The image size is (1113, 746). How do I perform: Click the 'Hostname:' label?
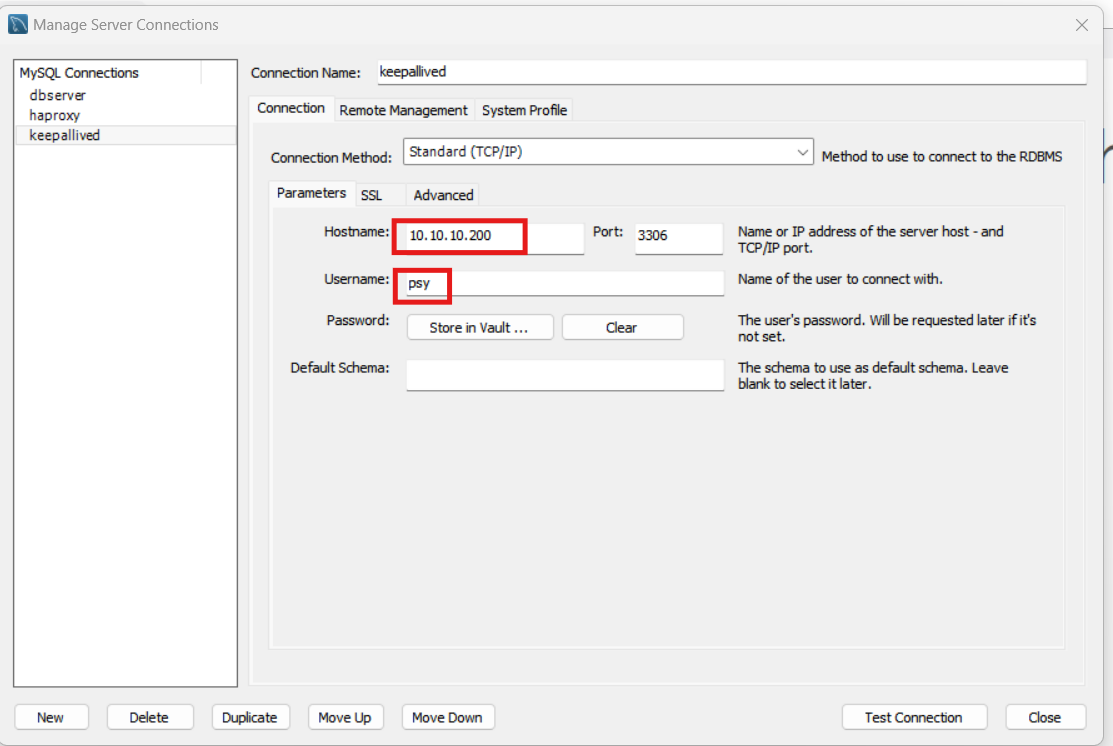coord(356,231)
